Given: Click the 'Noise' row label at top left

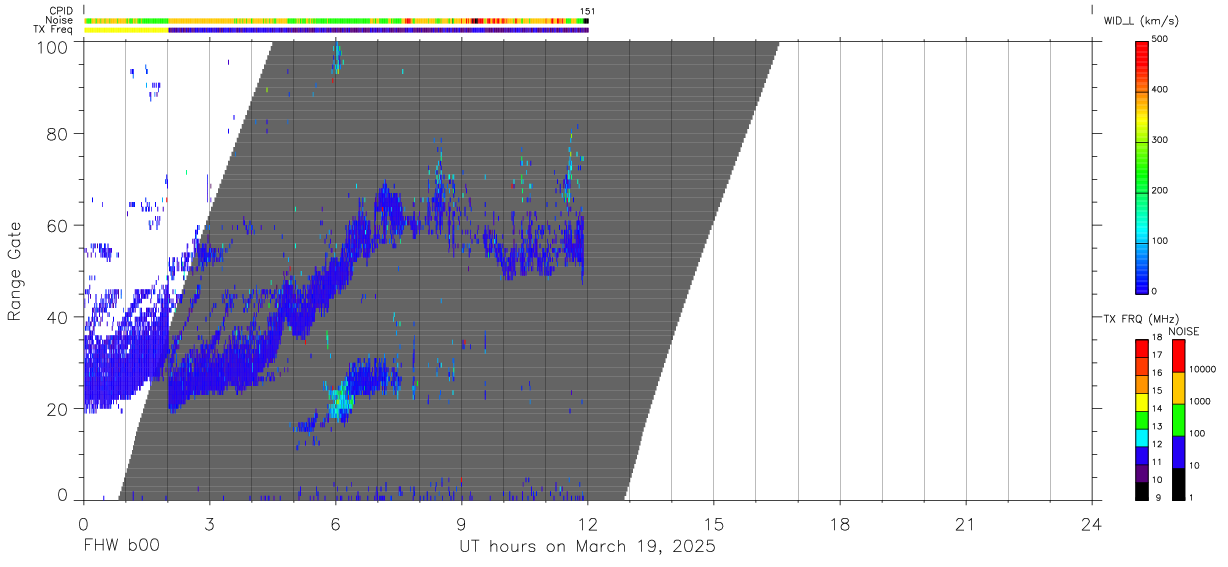Looking at the screenshot, I should coord(61,20).
